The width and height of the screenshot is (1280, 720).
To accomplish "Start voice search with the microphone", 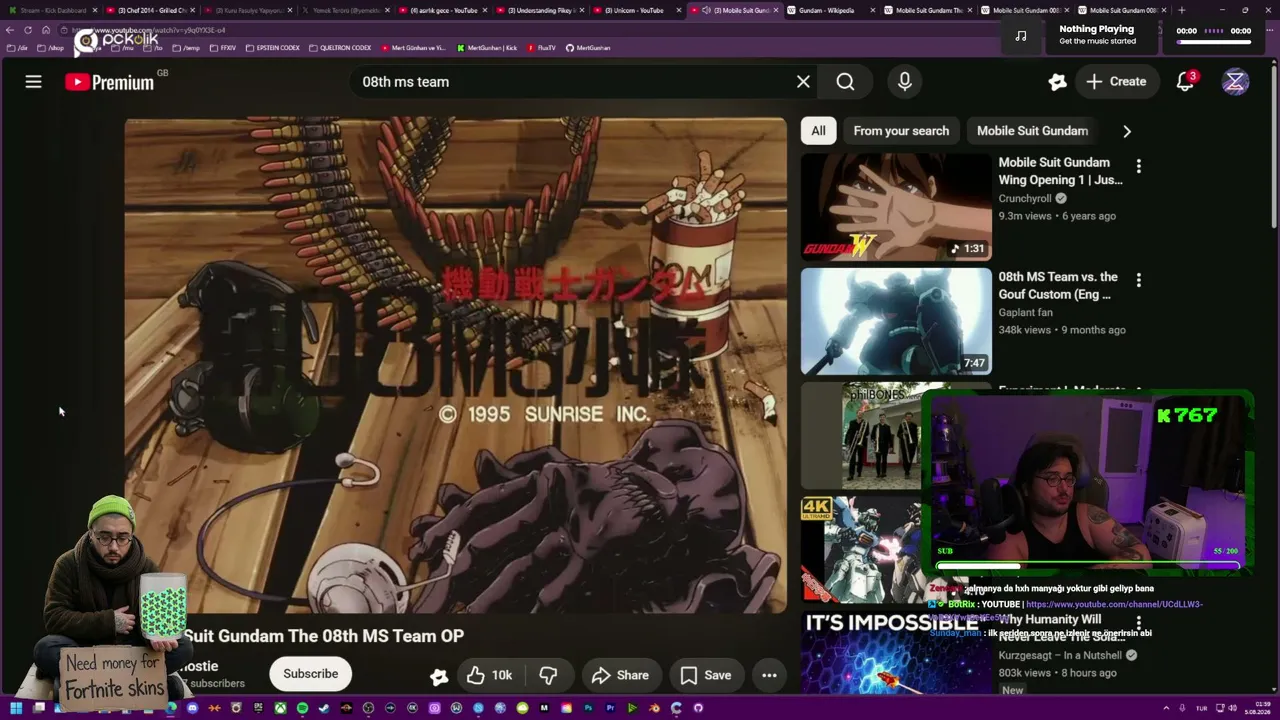I will point(905,82).
